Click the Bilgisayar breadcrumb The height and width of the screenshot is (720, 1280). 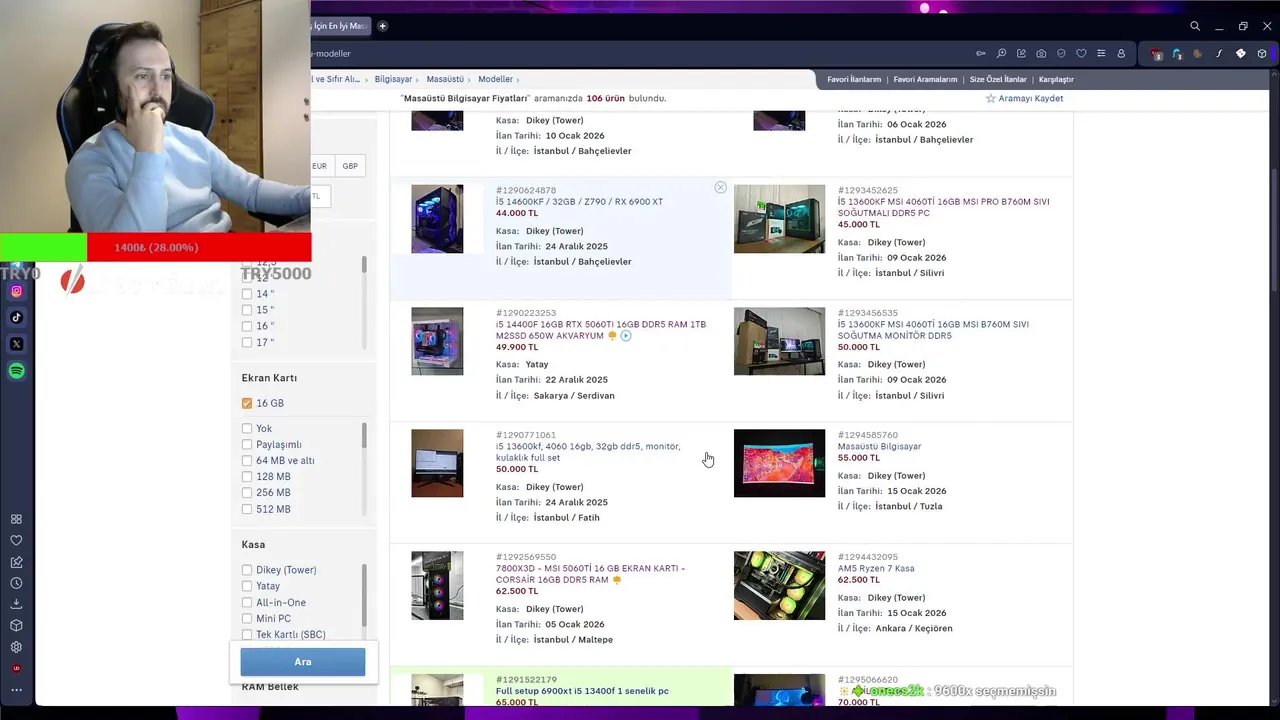tap(393, 79)
